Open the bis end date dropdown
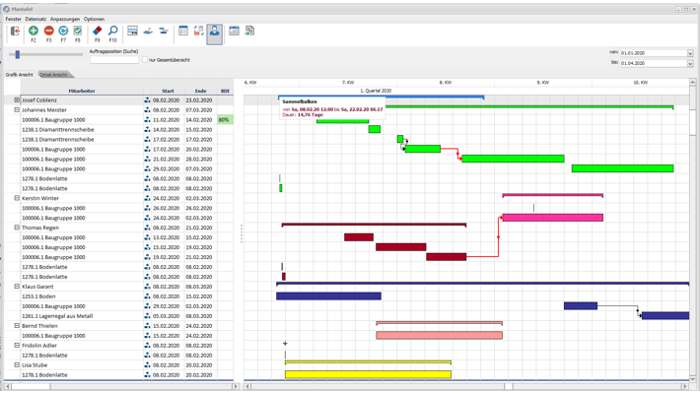 pos(690,63)
